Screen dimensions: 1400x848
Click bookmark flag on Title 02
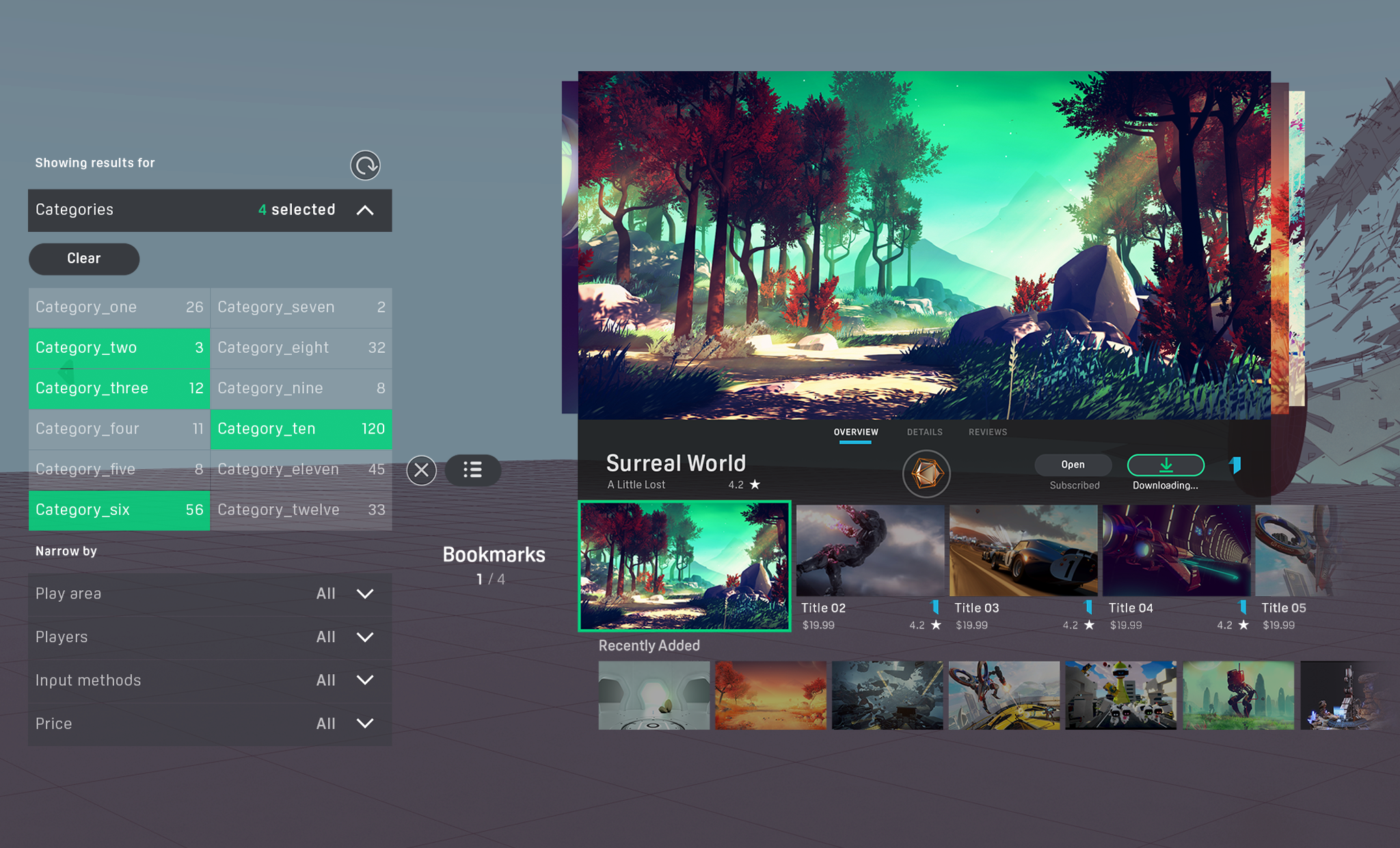935,607
